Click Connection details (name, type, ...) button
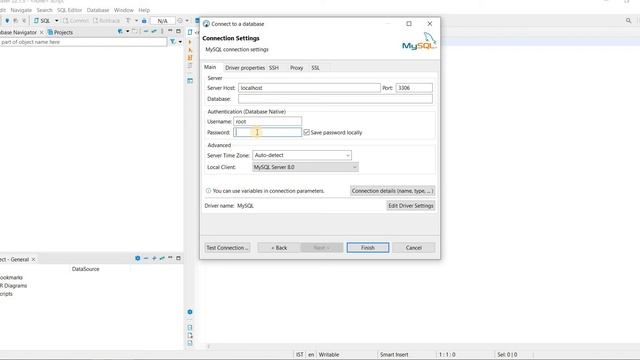The image size is (640, 360). (x=392, y=191)
